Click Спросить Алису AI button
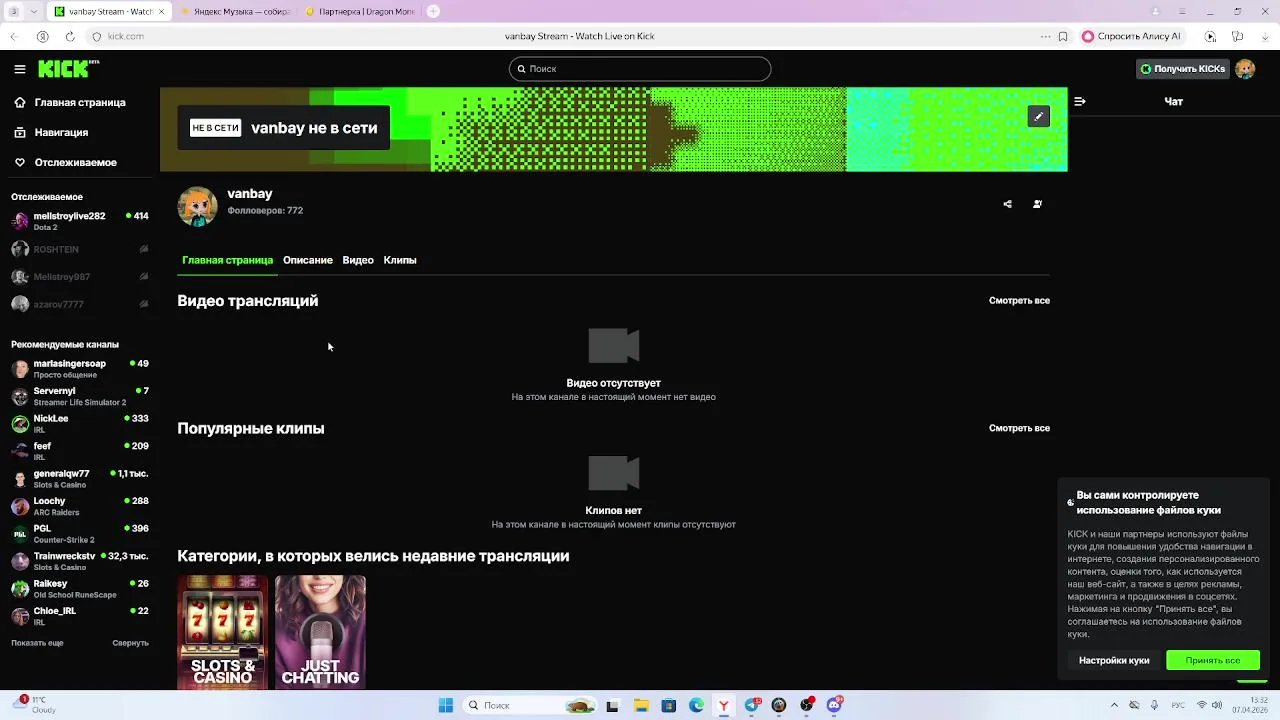This screenshot has height=720, width=1280. [x=1130, y=36]
